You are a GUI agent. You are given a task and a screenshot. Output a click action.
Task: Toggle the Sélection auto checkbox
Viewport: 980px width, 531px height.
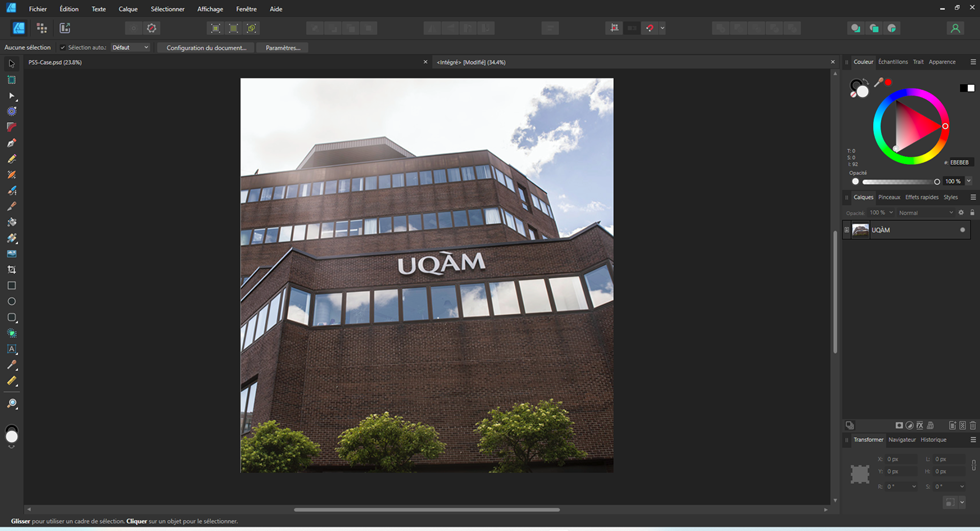[x=63, y=47]
